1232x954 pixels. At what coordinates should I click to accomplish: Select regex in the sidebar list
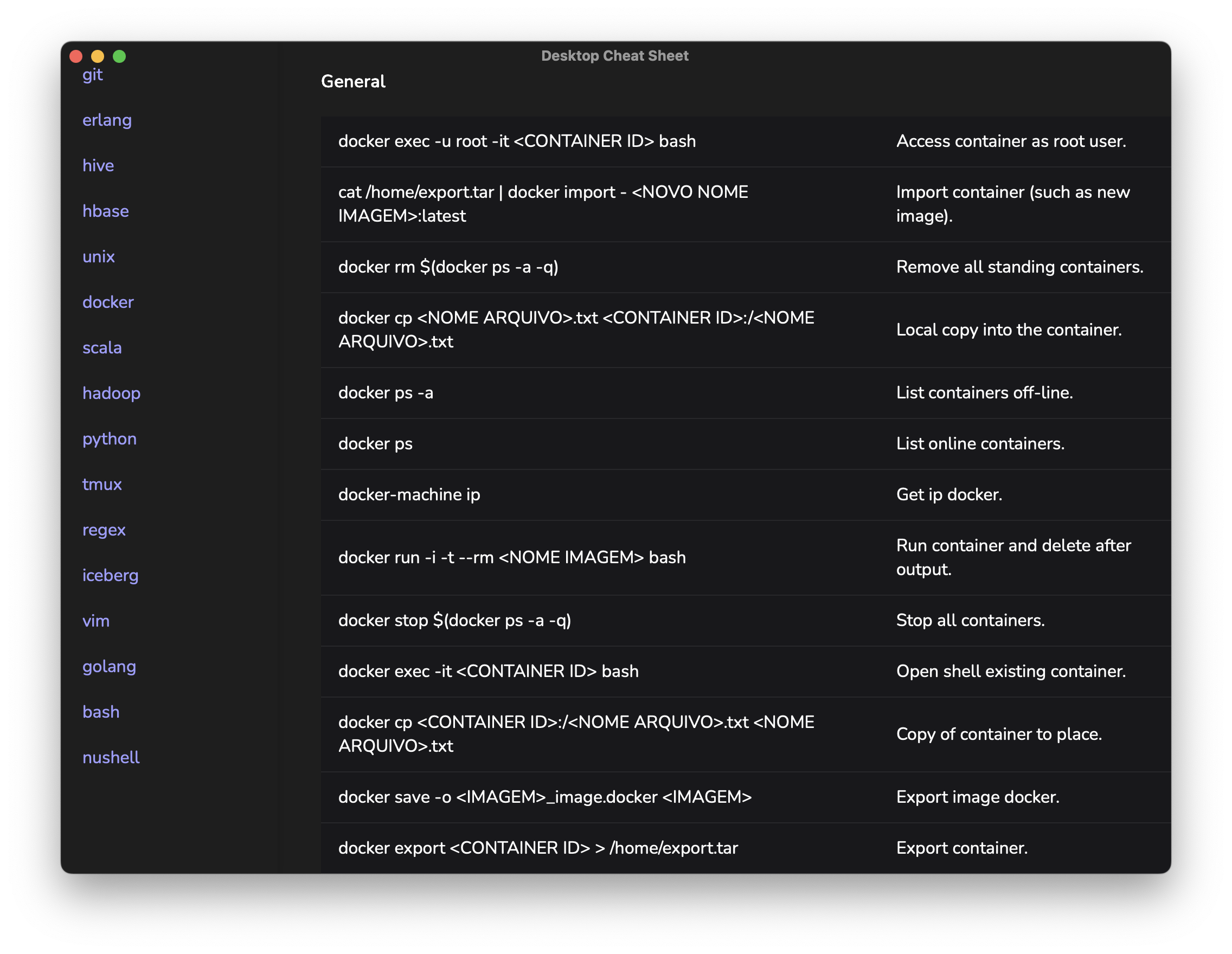pyautogui.click(x=104, y=530)
